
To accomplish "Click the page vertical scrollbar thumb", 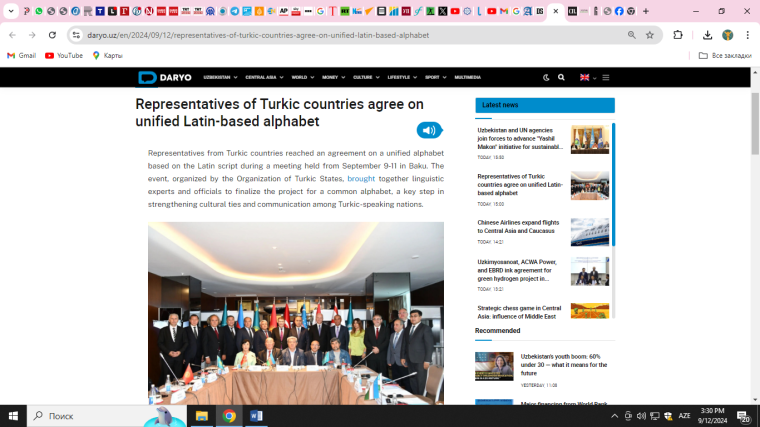I will pyautogui.click(x=755, y=124).
